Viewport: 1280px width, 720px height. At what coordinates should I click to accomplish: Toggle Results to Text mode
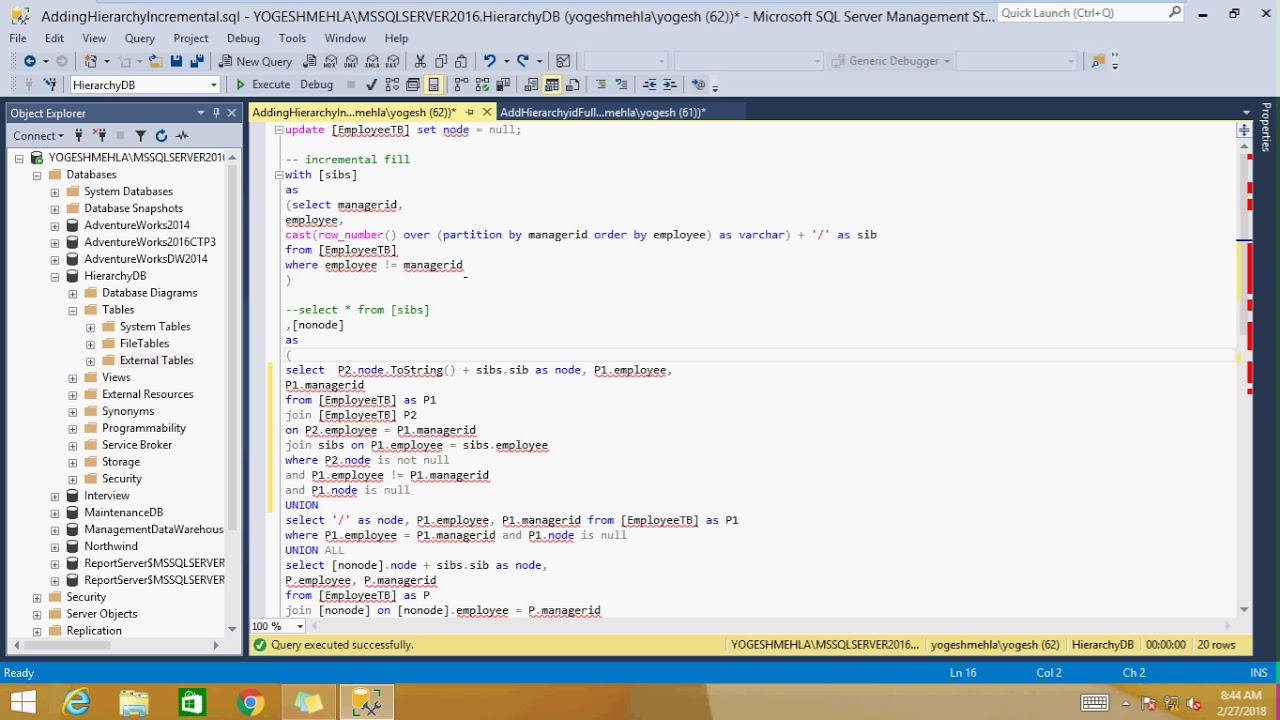(531, 85)
